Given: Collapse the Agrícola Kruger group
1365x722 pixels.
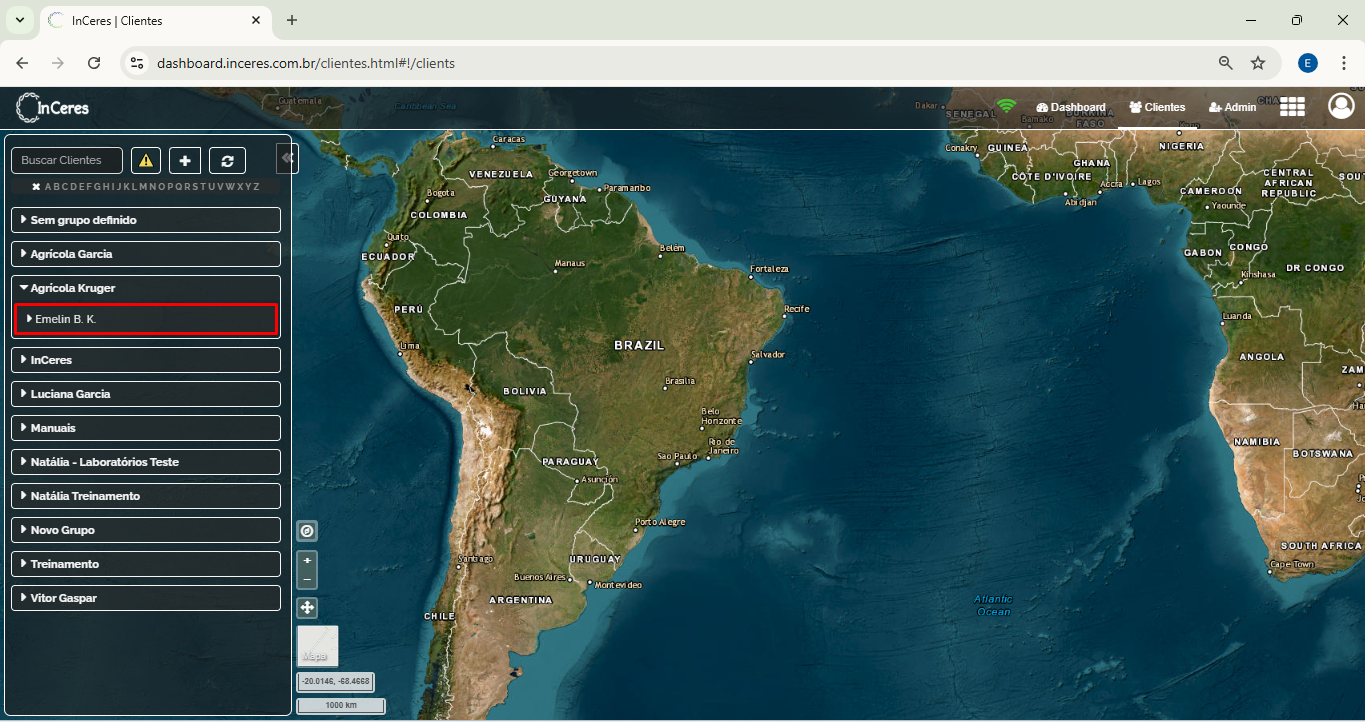Looking at the screenshot, I should click(x=146, y=288).
